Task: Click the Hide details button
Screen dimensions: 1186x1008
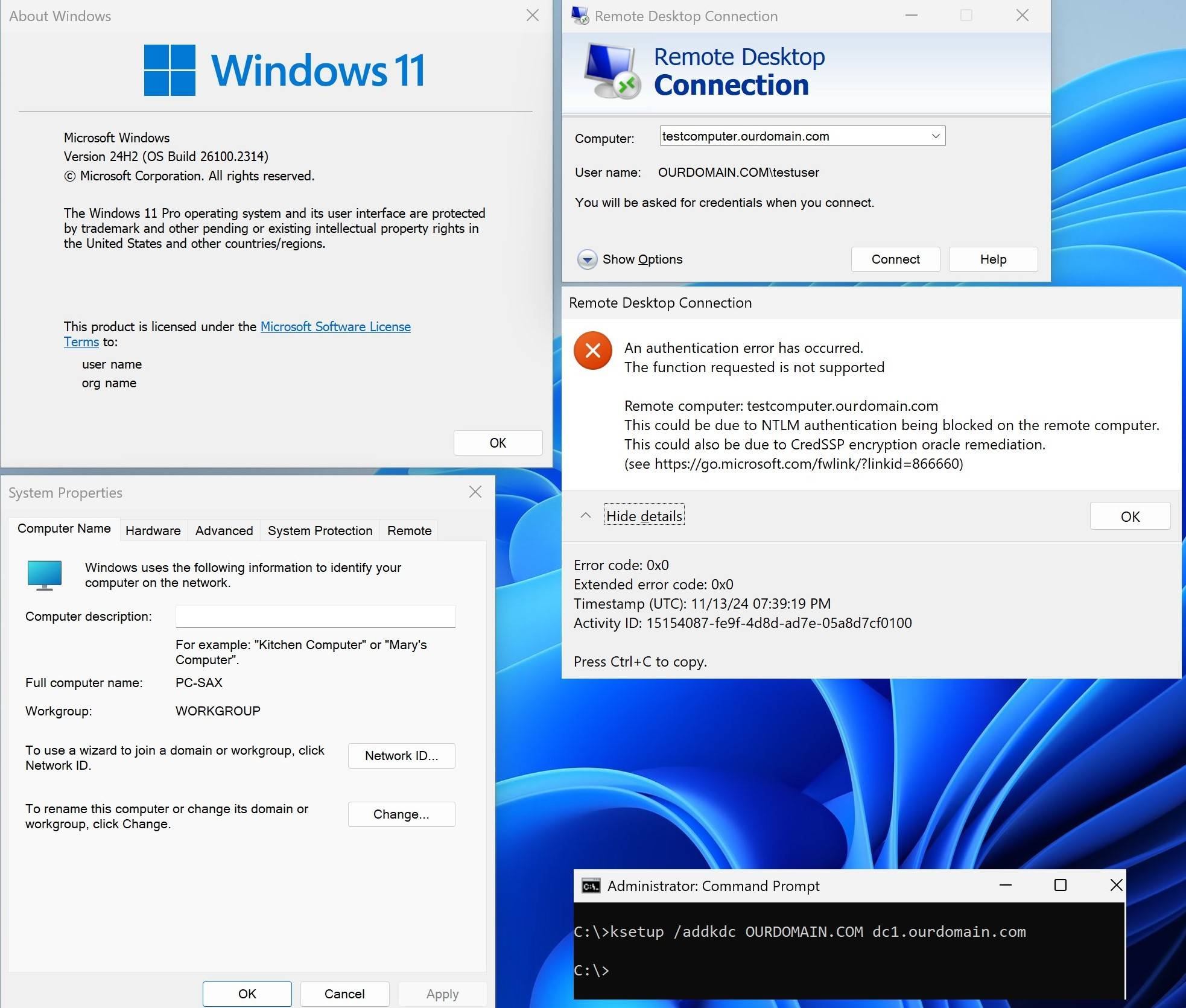Action: coord(644,516)
